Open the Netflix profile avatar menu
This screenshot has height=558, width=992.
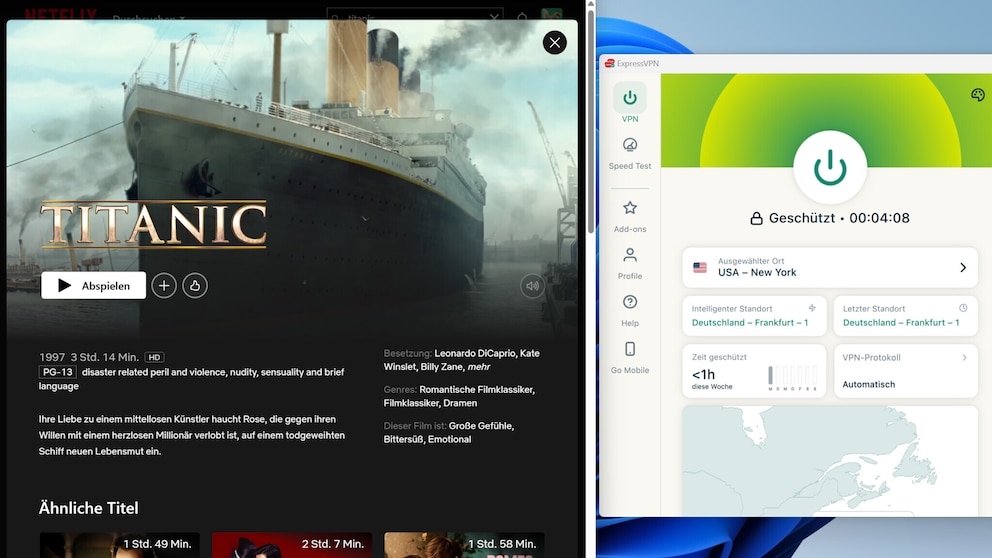click(x=552, y=16)
